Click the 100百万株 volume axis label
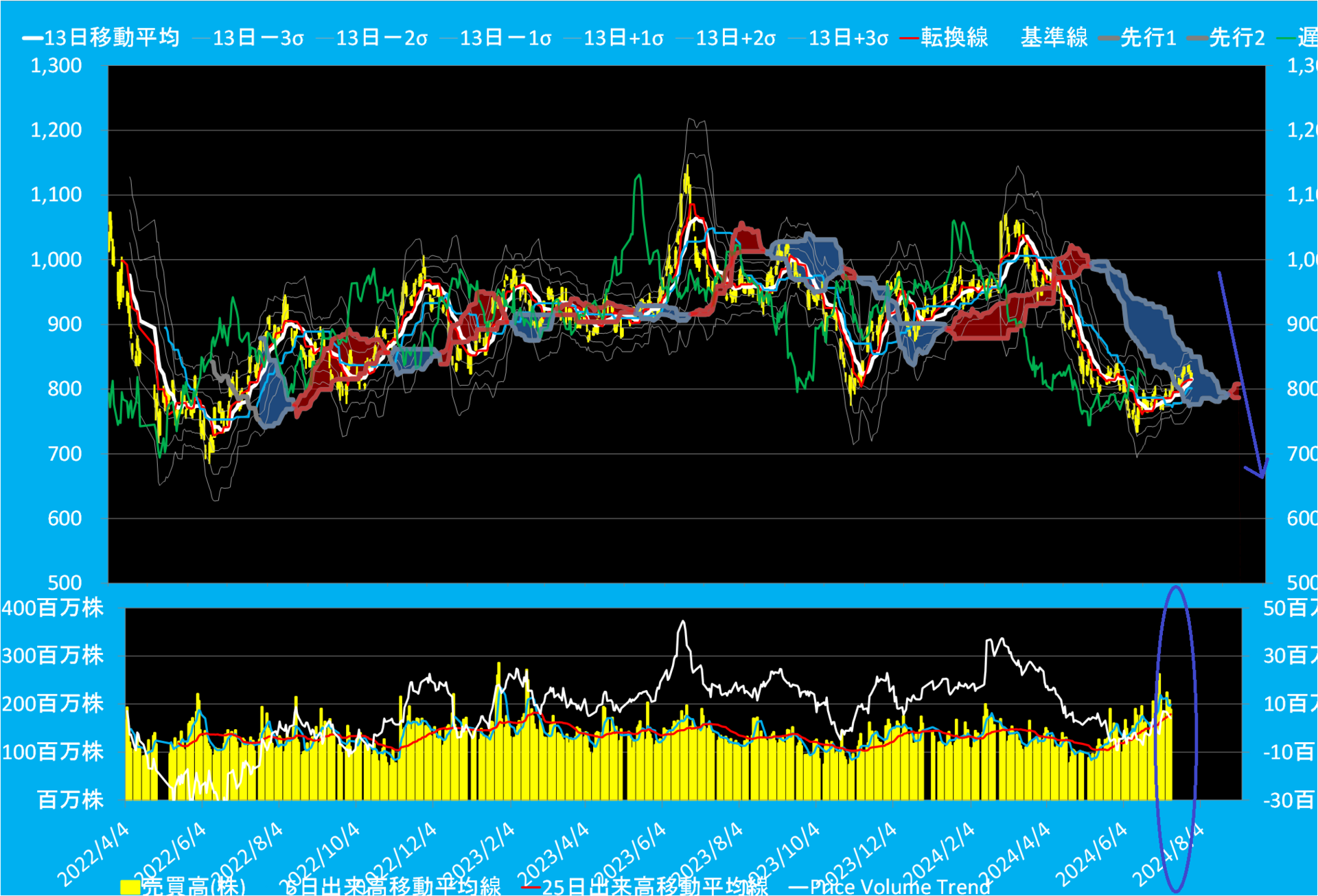Image resolution: width=1318 pixels, height=896 pixels. (x=52, y=752)
